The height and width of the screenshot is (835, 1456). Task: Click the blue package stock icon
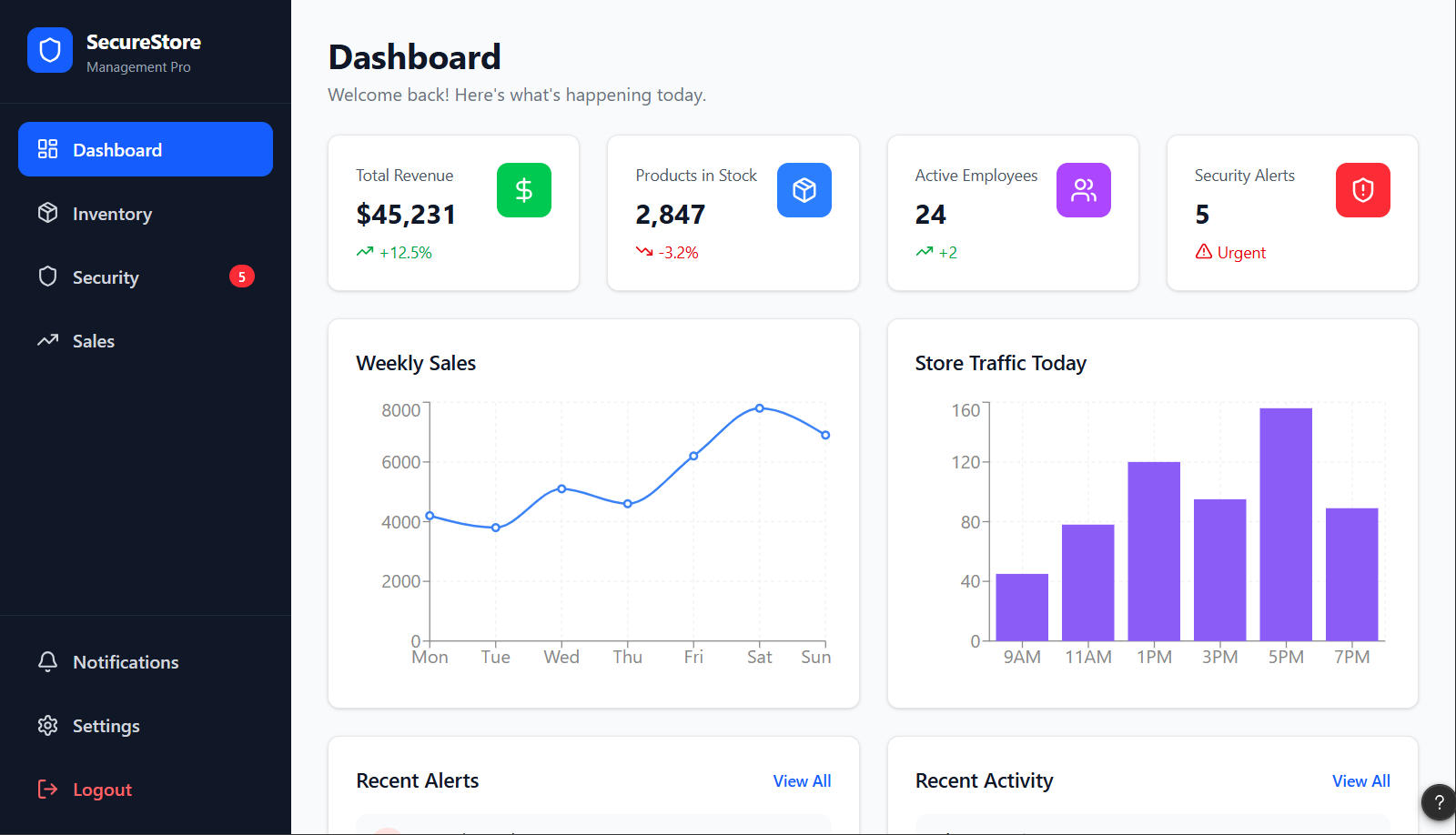804,190
